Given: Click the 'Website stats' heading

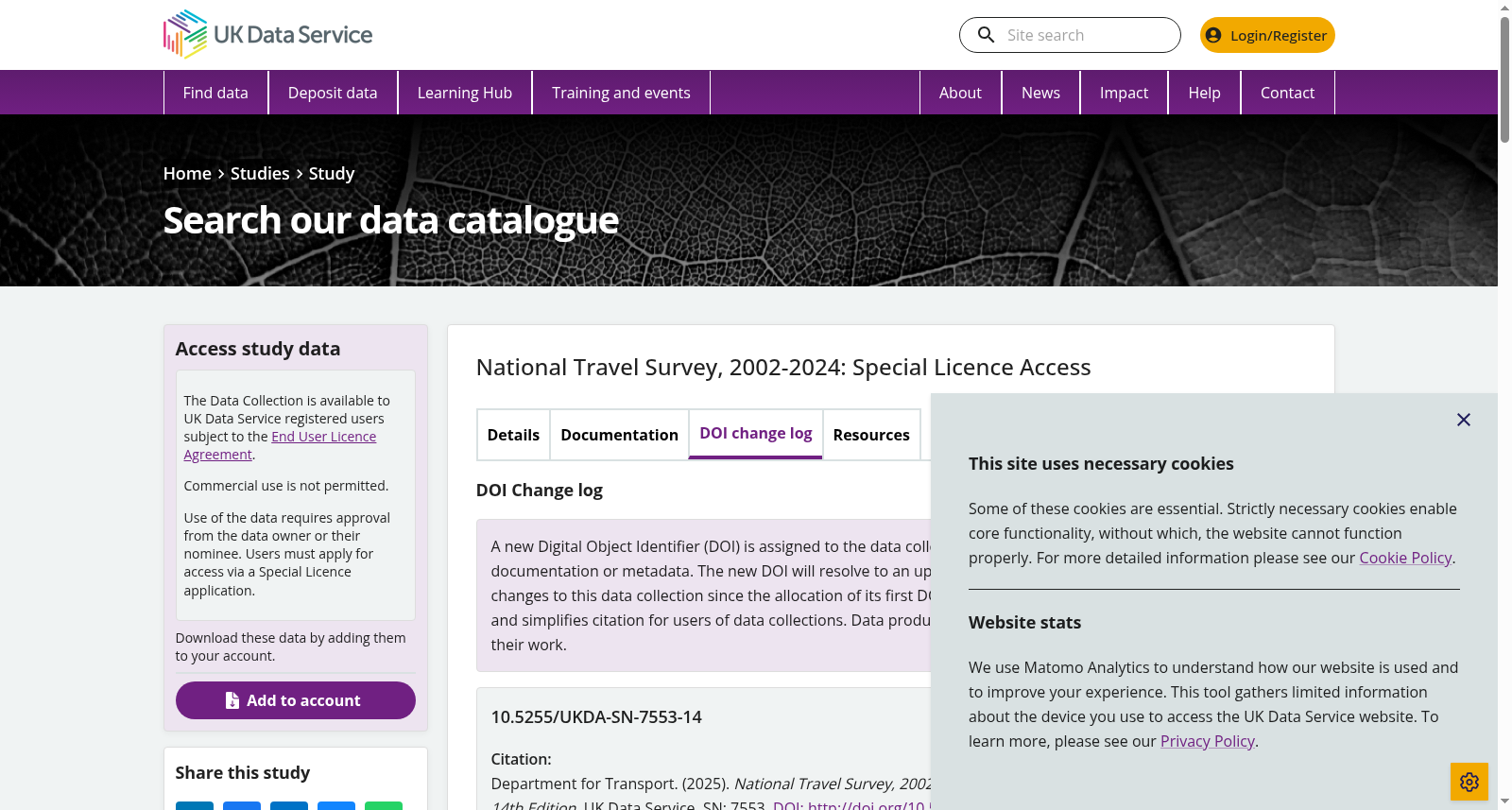Looking at the screenshot, I should 1024,623.
